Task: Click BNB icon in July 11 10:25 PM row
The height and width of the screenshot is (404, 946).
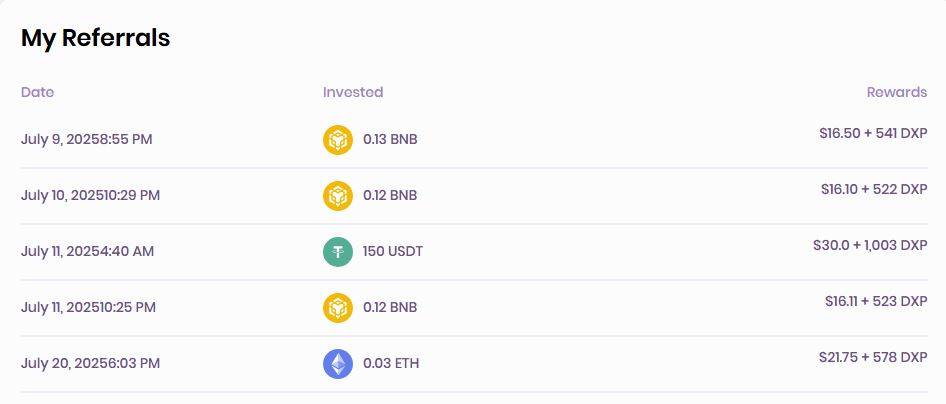Action: click(338, 308)
